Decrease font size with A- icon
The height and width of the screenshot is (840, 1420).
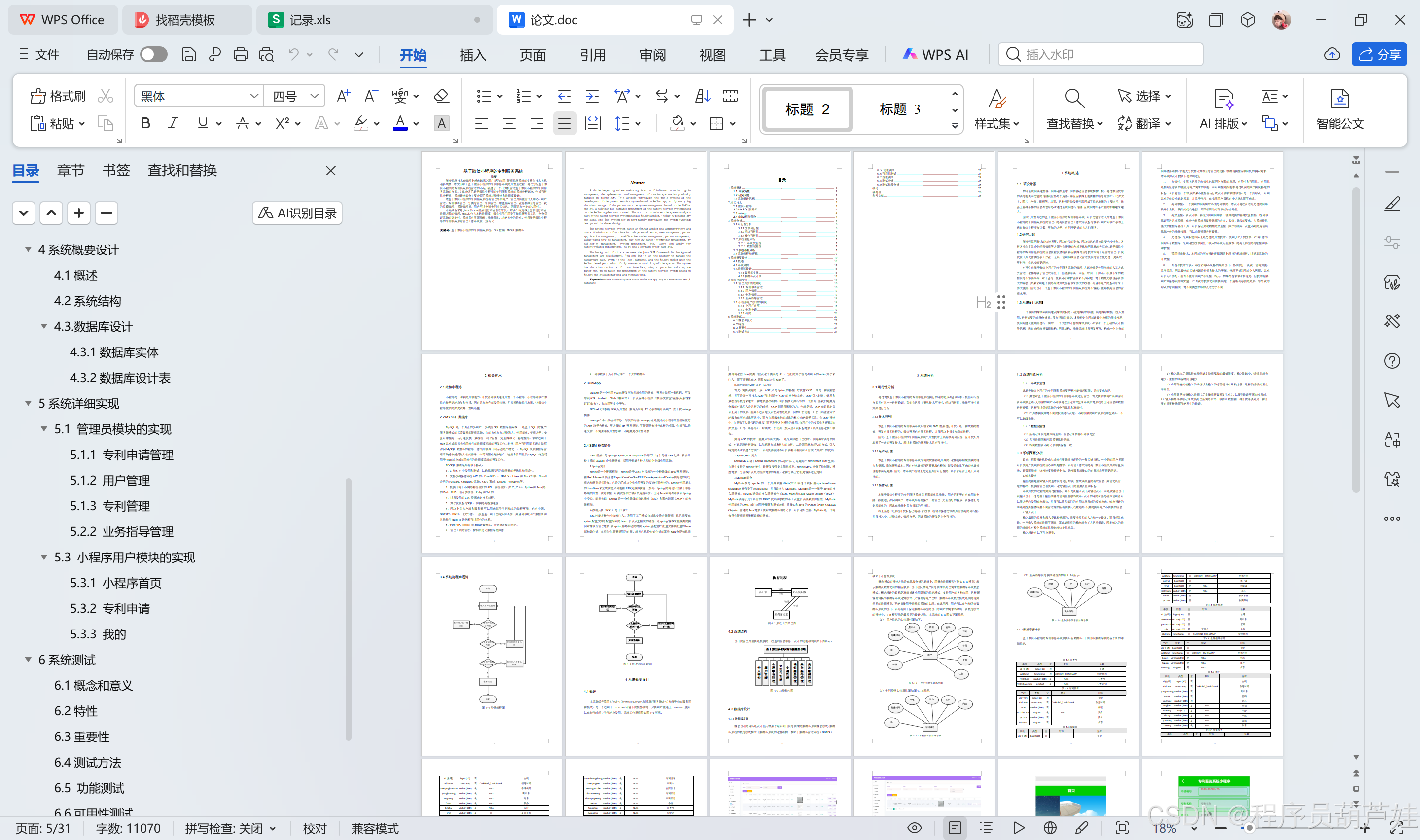click(x=371, y=96)
